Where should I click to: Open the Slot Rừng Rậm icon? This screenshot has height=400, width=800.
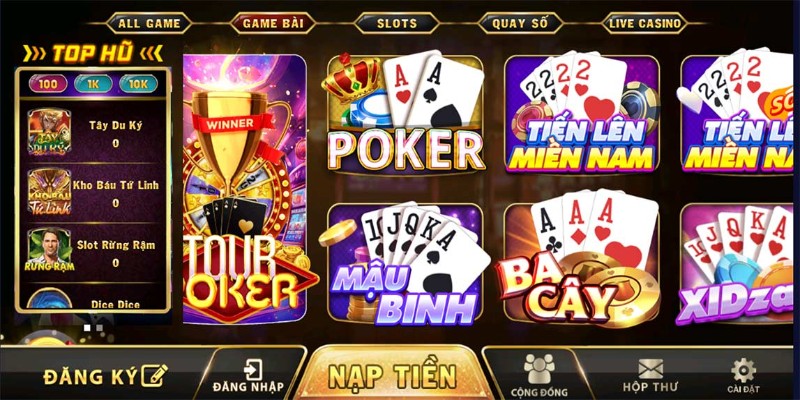(49, 249)
